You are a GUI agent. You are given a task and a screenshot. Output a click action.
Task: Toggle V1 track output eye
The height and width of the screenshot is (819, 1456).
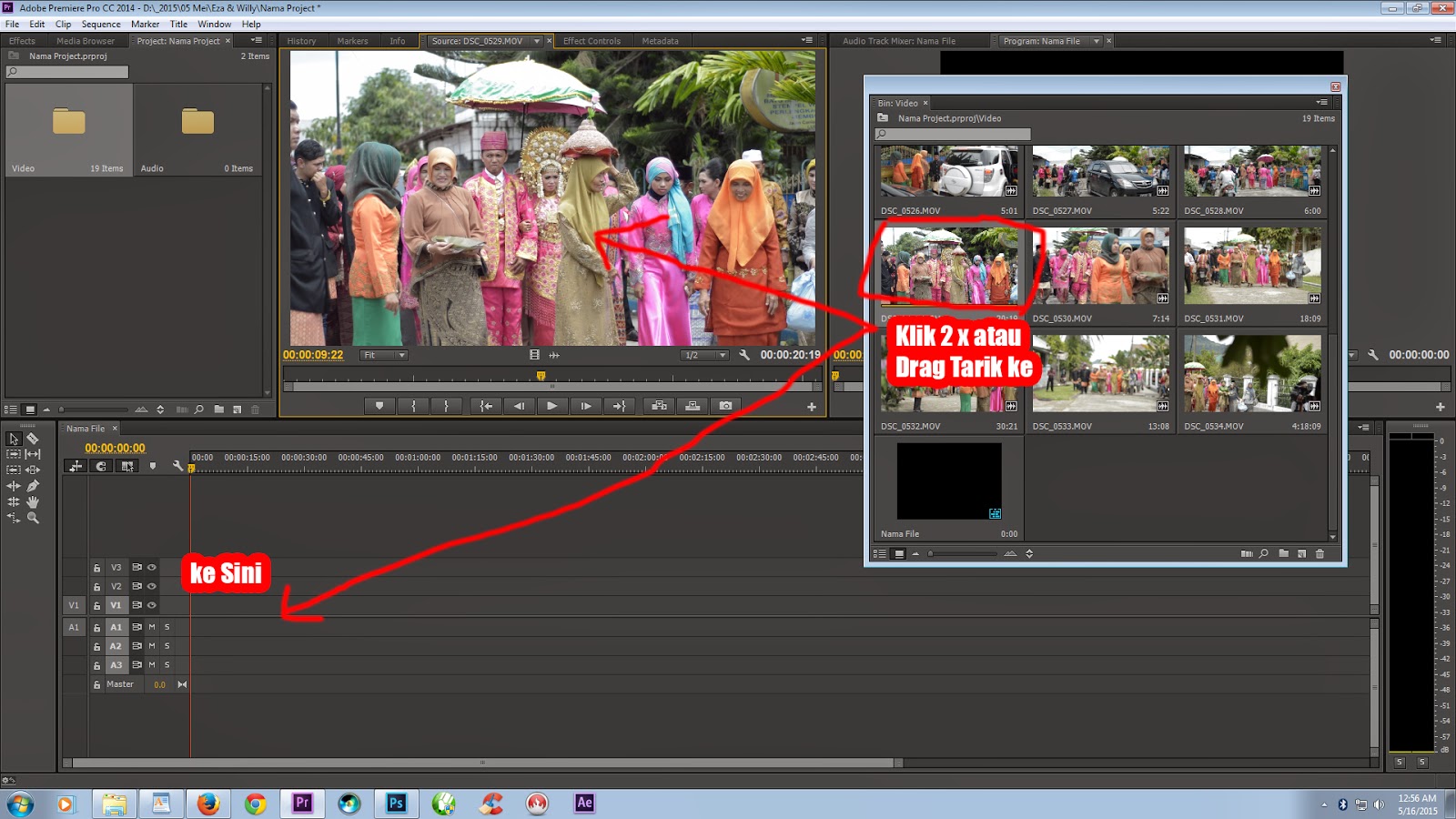pos(152,605)
